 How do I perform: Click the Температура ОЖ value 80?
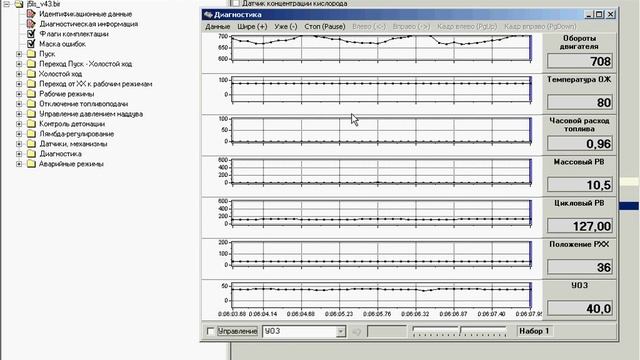coord(580,102)
